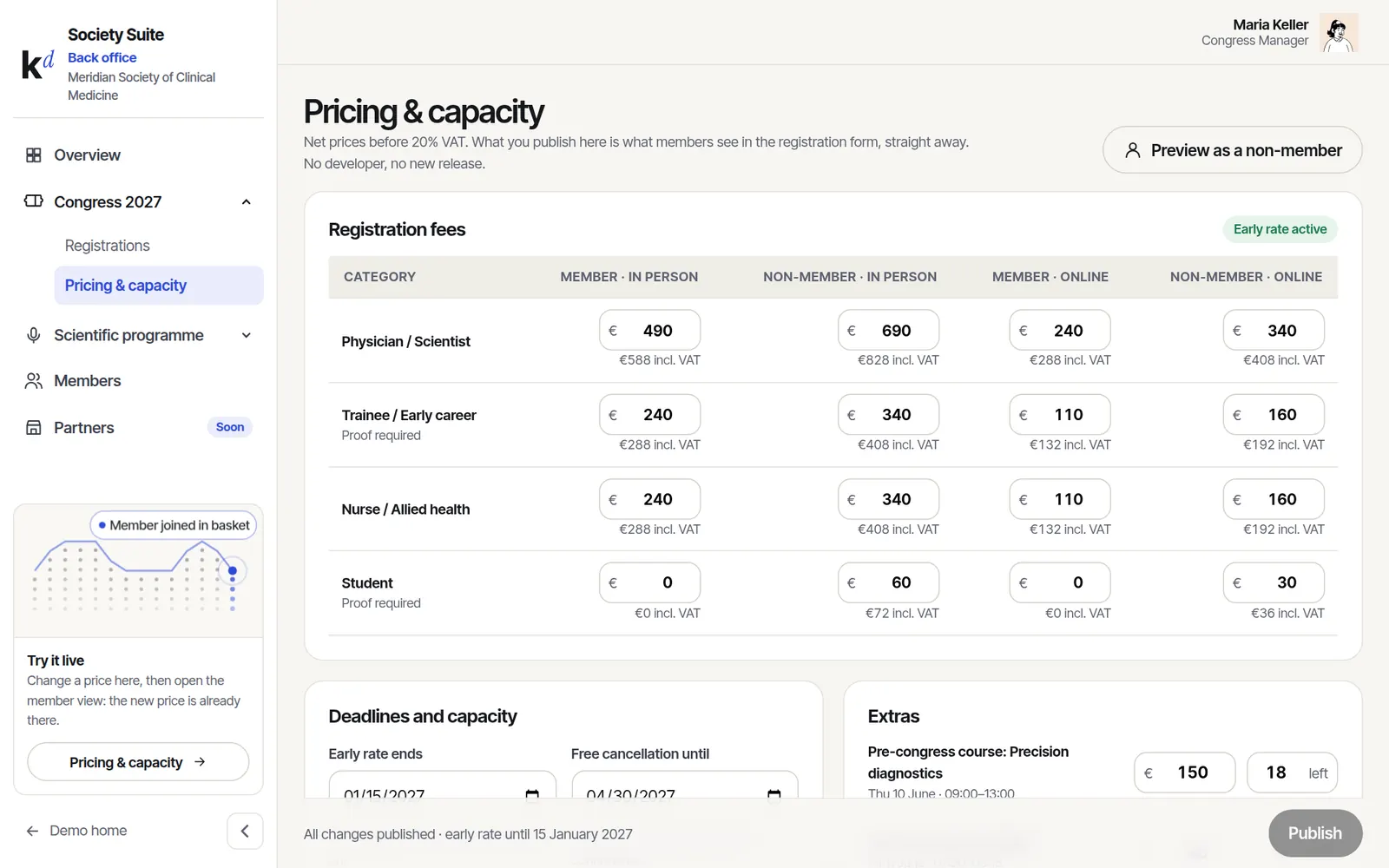Click the Members people icon

pyautogui.click(x=34, y=381)
